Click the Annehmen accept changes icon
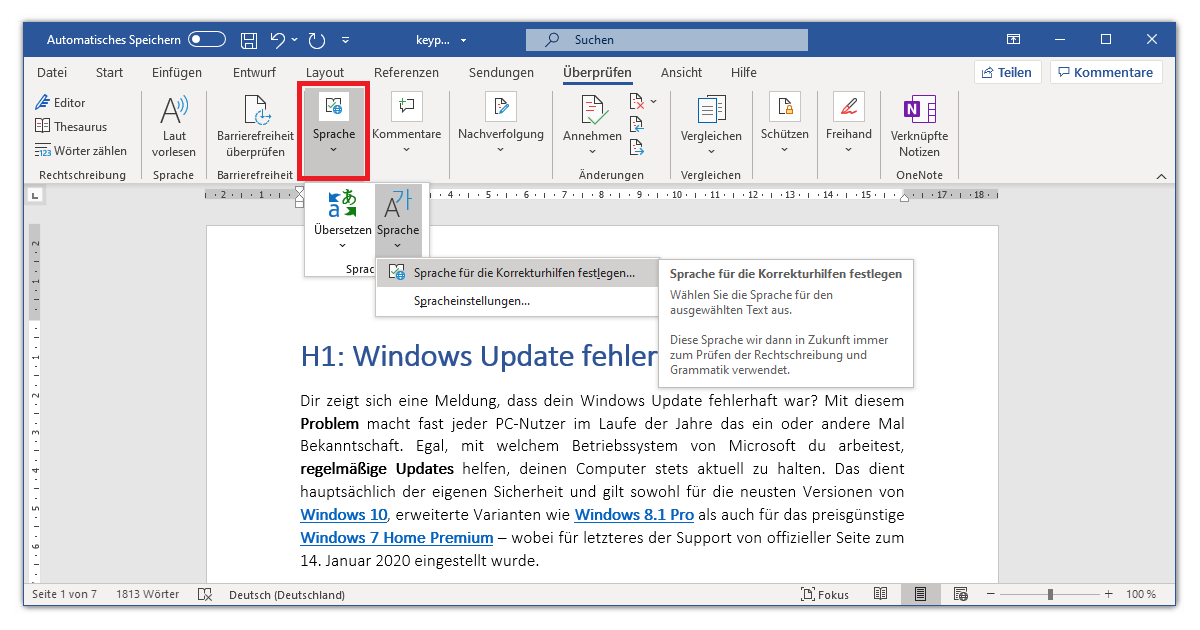The height and width of the screenshot is (630, 1200). 592,108
